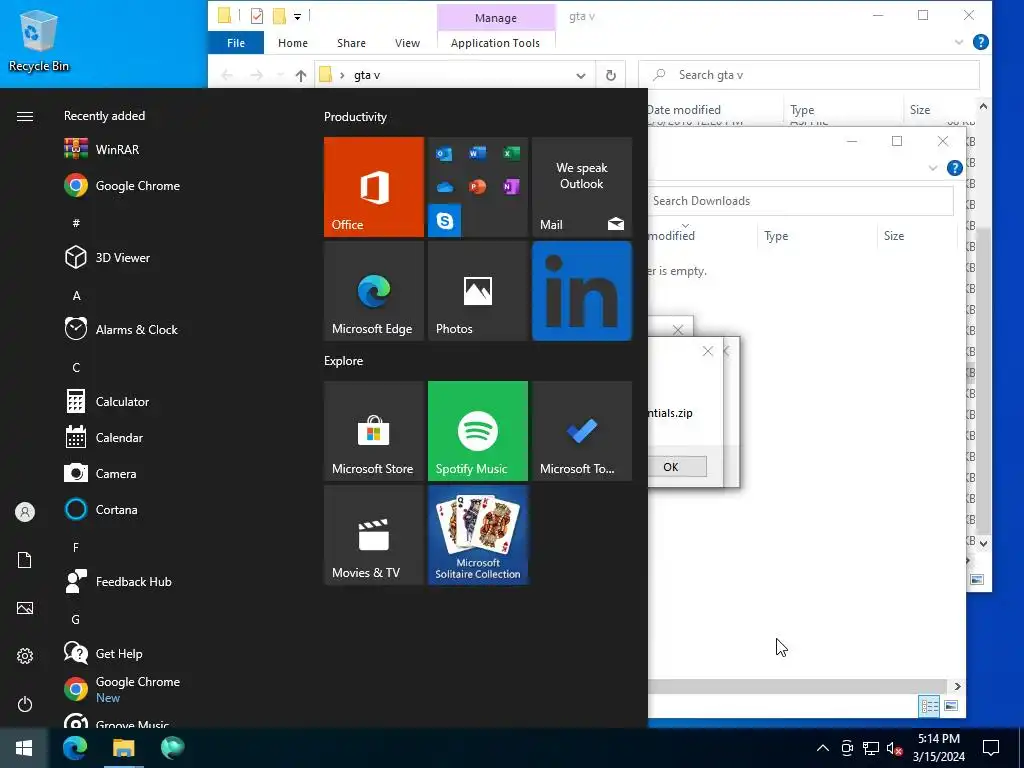Jump to letter C app group header
This screenshot has width=1024, height=768.
76,368
